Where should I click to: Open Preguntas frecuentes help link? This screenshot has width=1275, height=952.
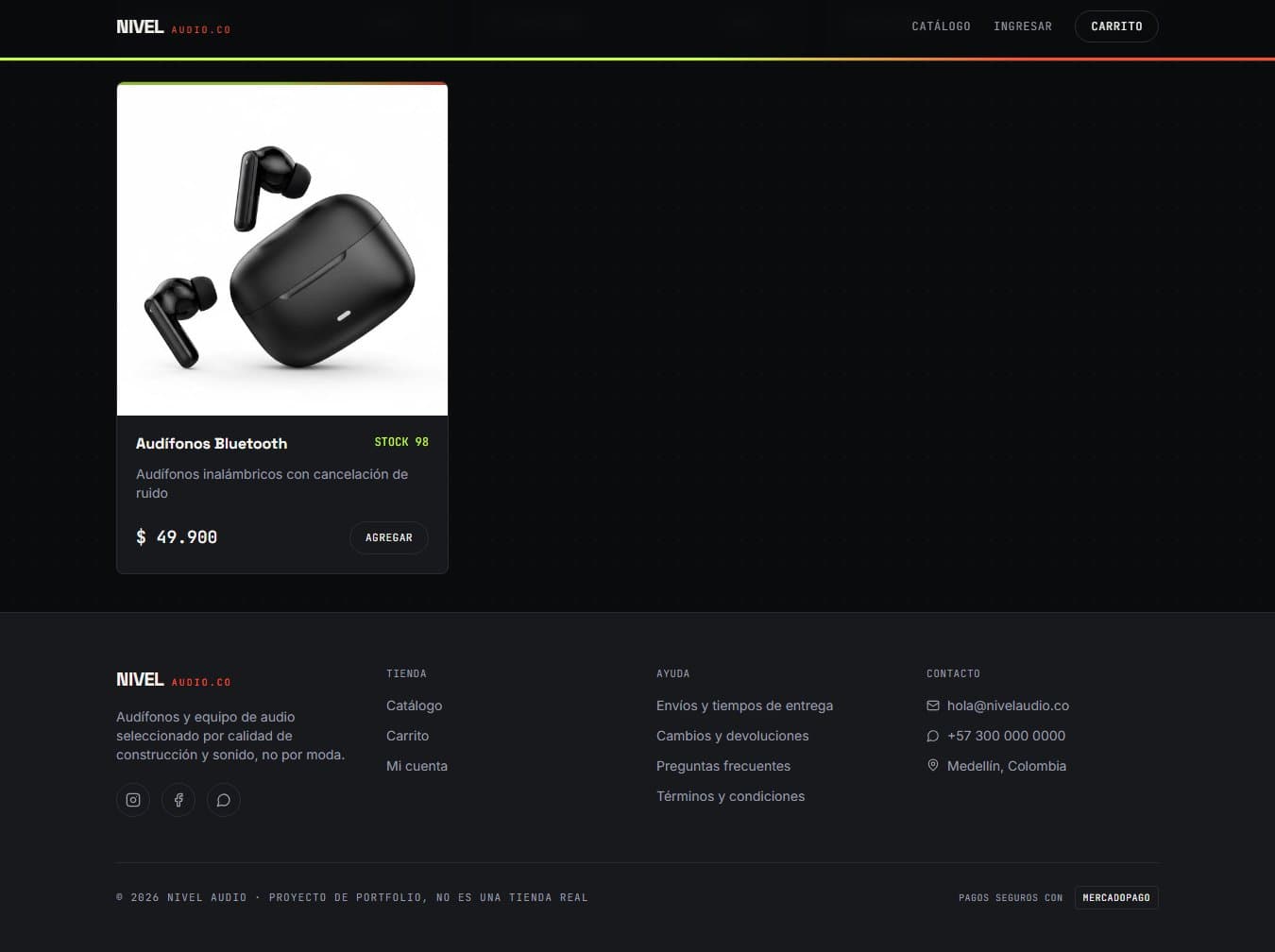723,766
